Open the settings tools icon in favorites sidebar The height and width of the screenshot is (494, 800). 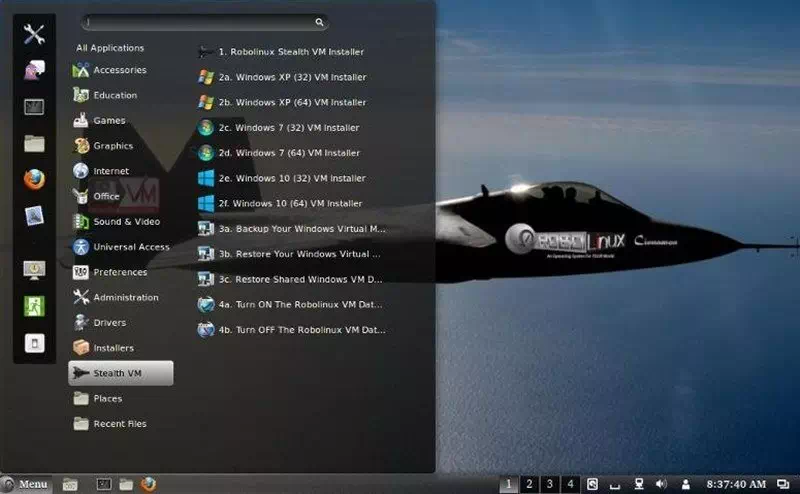[x=34, y=34]
